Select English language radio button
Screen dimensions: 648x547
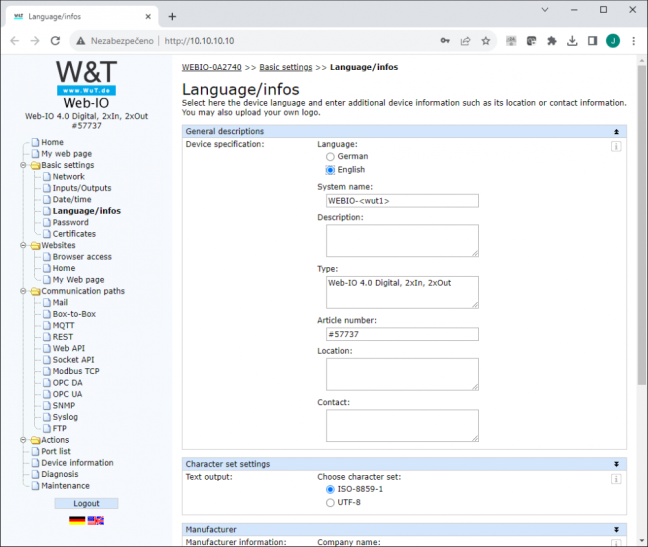[330, 170]
